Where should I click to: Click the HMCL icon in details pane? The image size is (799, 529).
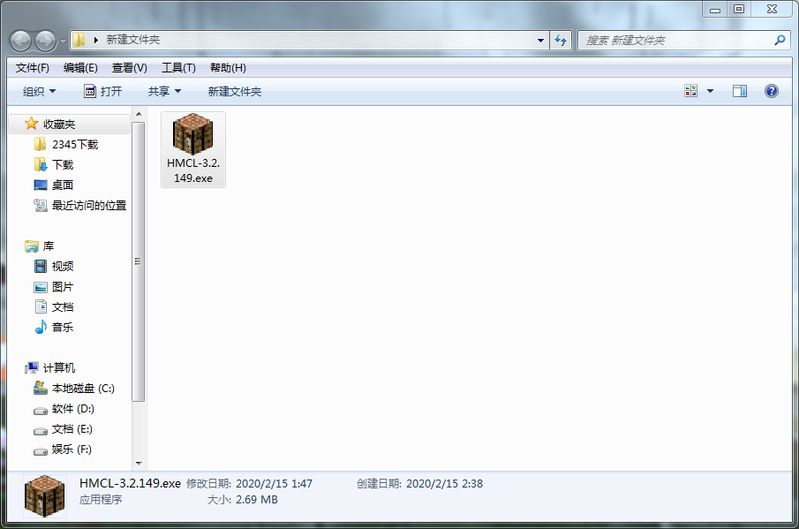click(45, 496)
